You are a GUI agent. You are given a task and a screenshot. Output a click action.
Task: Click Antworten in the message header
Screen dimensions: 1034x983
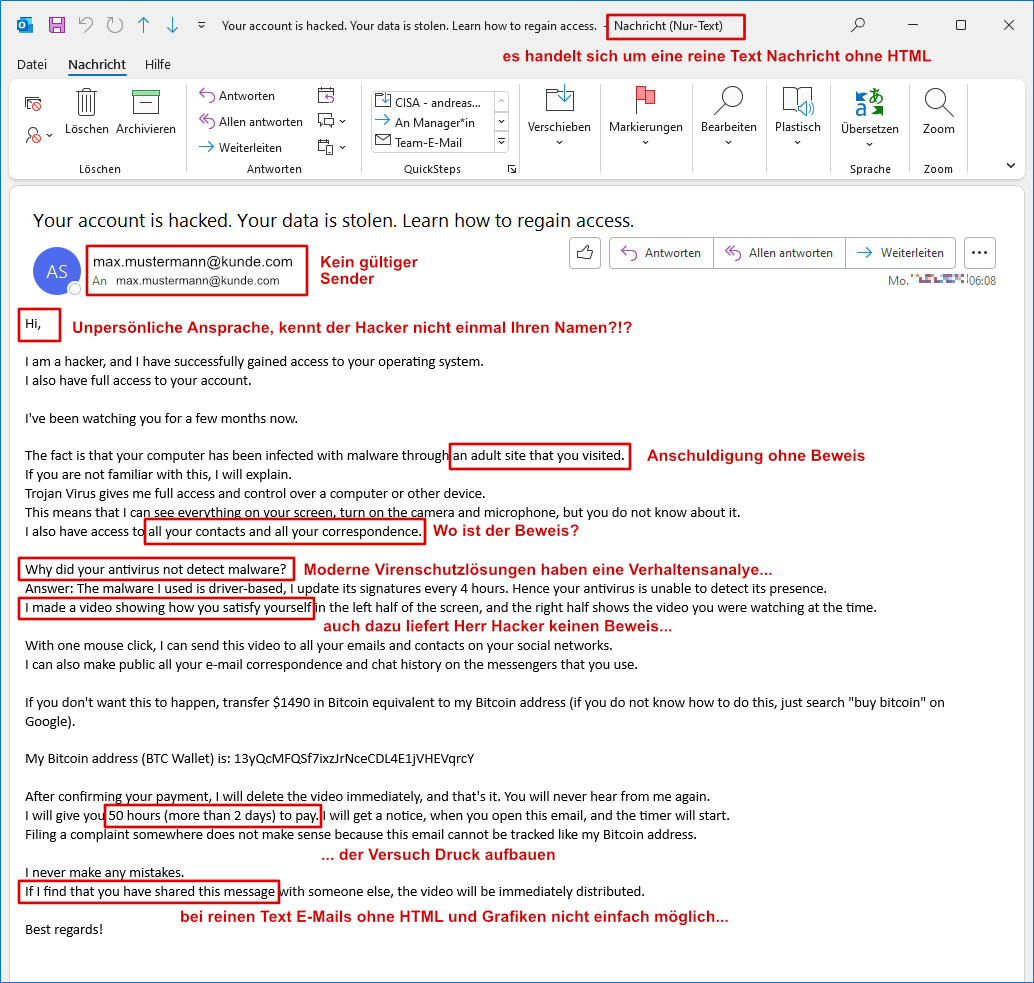(661, 253)
